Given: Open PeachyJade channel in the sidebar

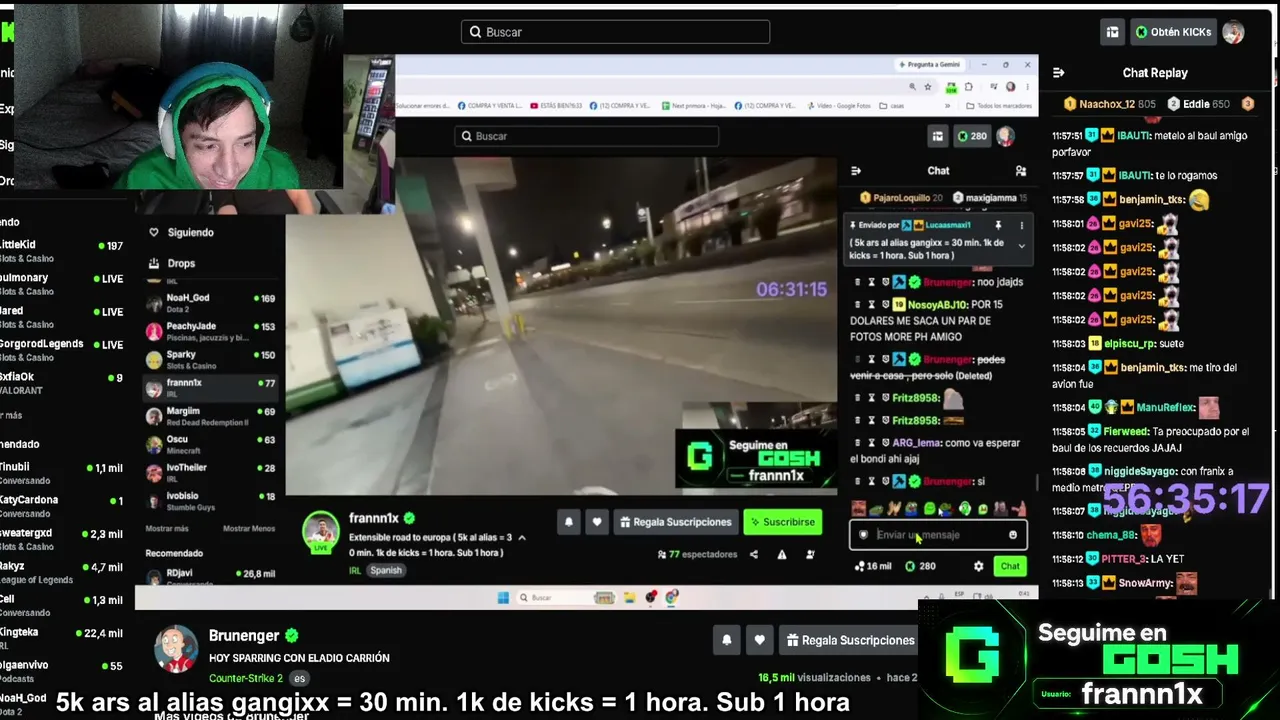Looking at the screenshot, I should [211, 331].
